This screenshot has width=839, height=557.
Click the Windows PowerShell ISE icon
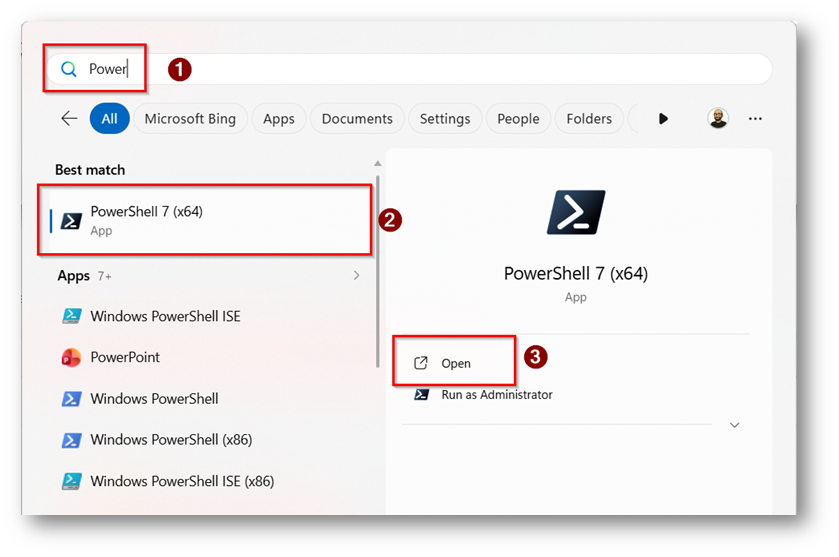[x=71, y=316]
